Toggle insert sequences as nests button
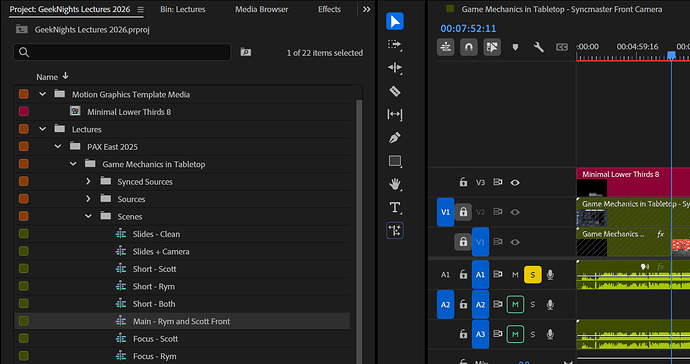Screen dimensions: 690x364 pos(445,47)
